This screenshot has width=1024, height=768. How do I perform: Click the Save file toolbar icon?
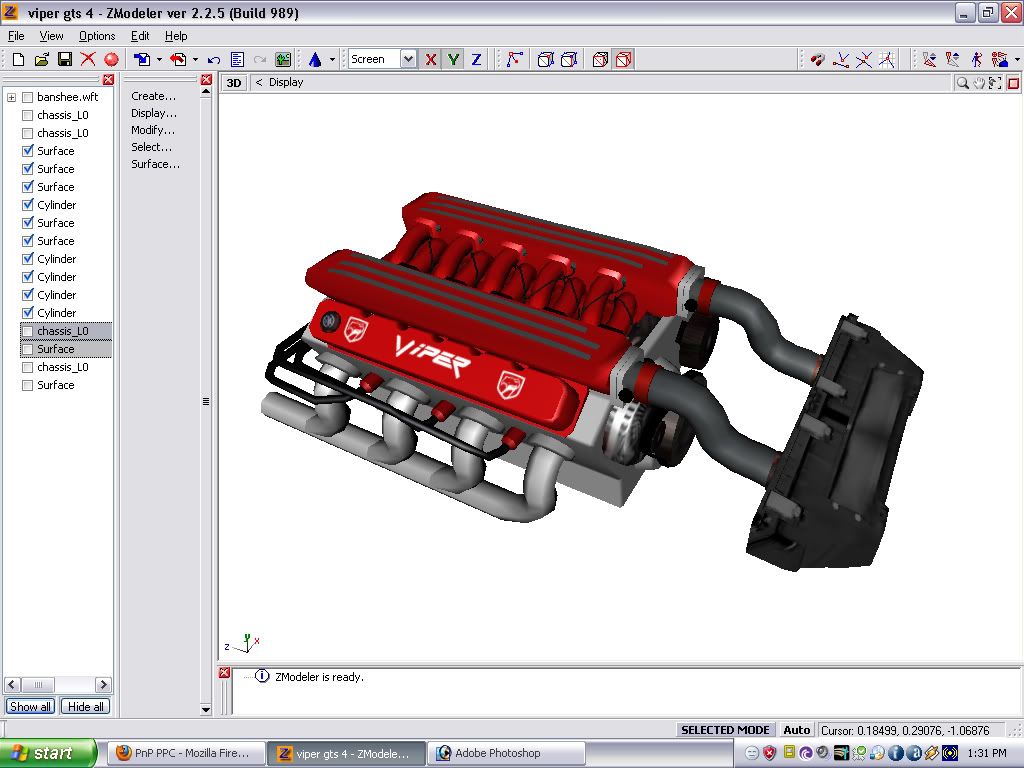[64, 60]
